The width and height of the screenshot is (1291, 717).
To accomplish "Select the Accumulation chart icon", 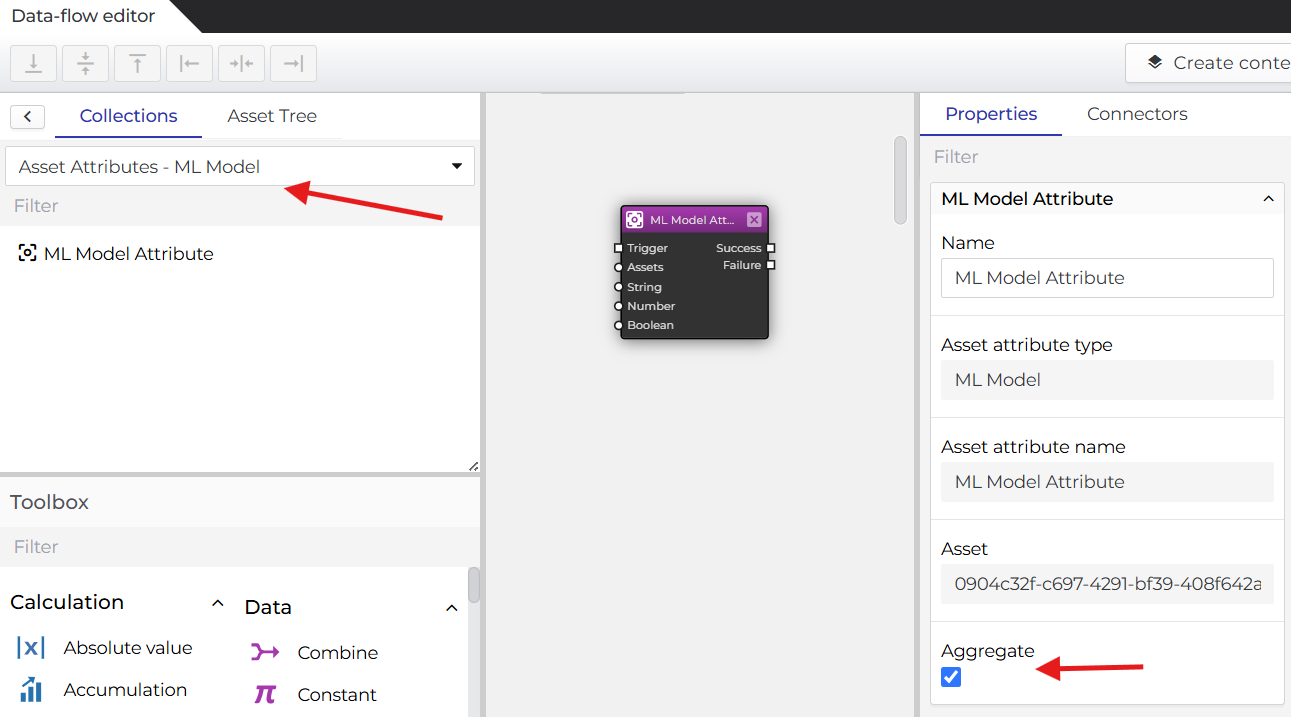I will click(x=31, y=690).
